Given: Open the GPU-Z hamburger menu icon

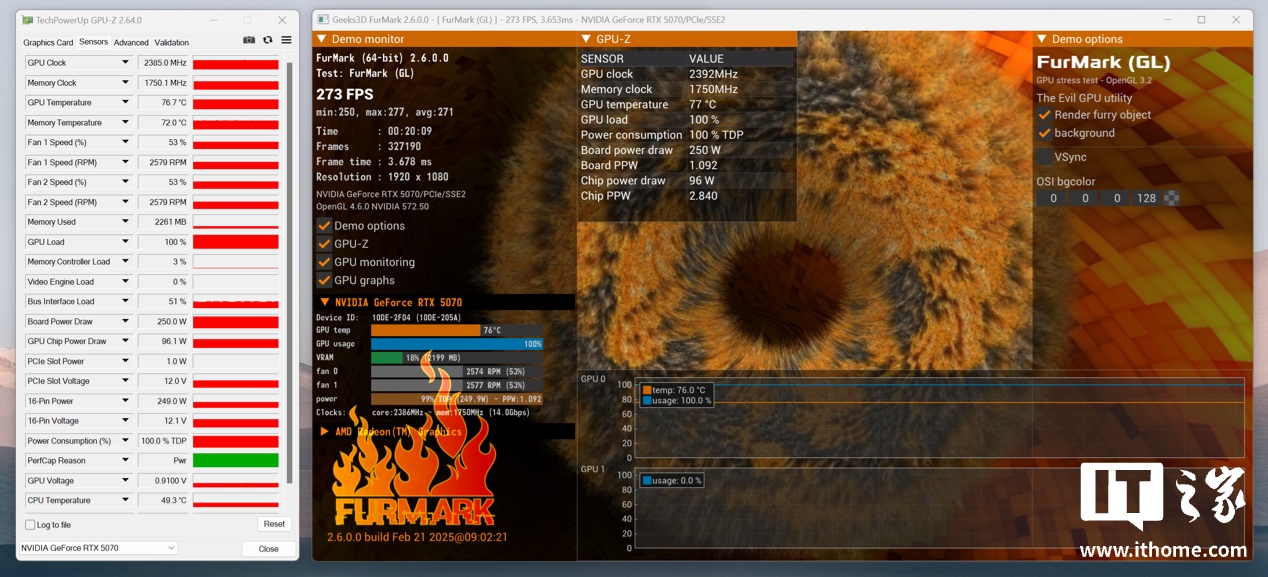Looking at the screenshot, I should pyautogui.click(x=286, y=40).
